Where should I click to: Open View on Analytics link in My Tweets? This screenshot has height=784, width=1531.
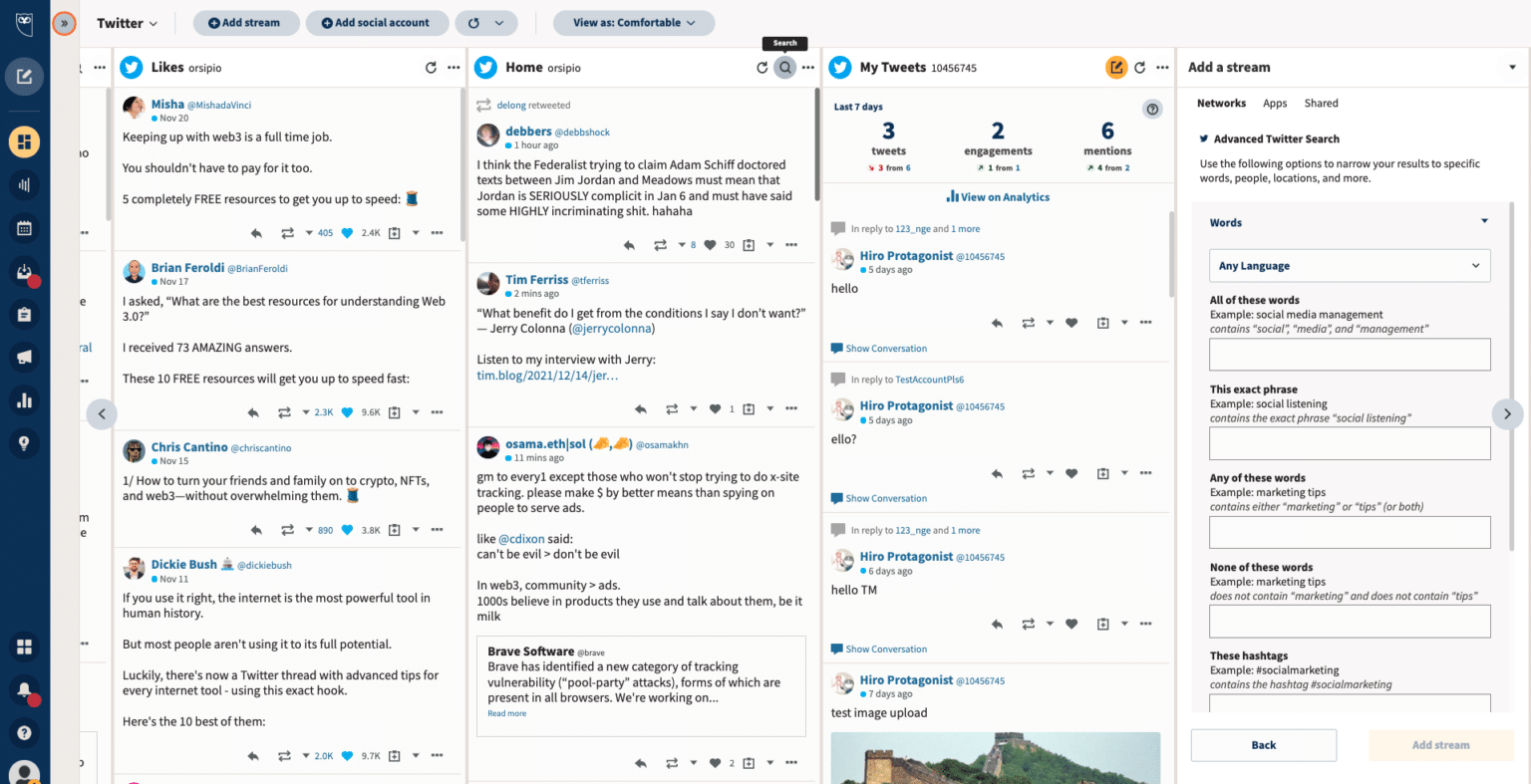(x=998, y=196)
